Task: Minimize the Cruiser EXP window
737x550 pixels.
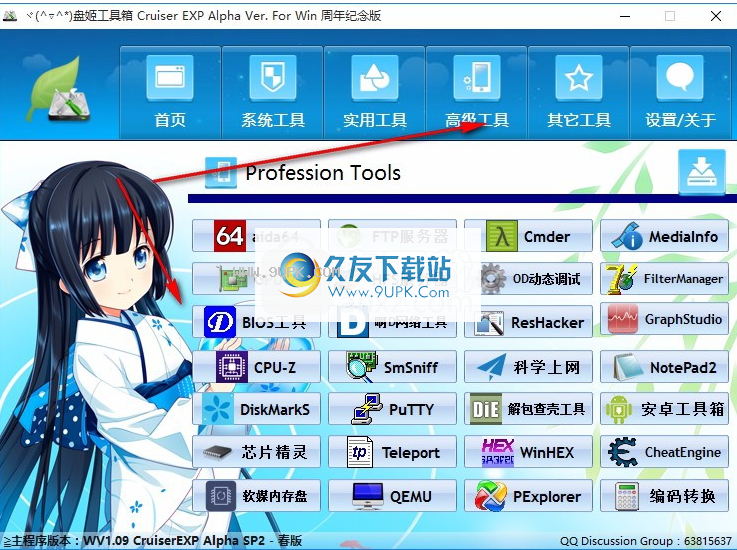Action: pos(625,16)
